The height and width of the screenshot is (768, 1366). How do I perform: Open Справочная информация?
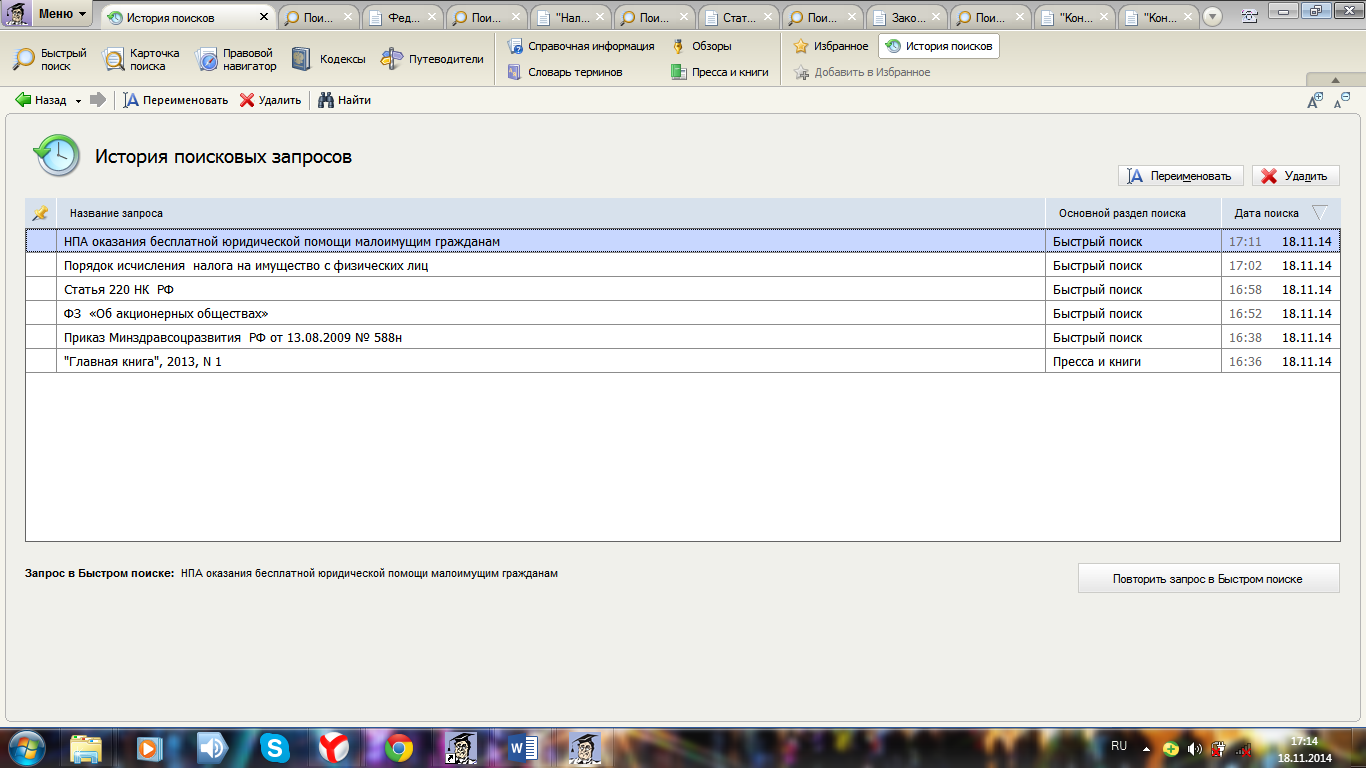click(581, 46)
